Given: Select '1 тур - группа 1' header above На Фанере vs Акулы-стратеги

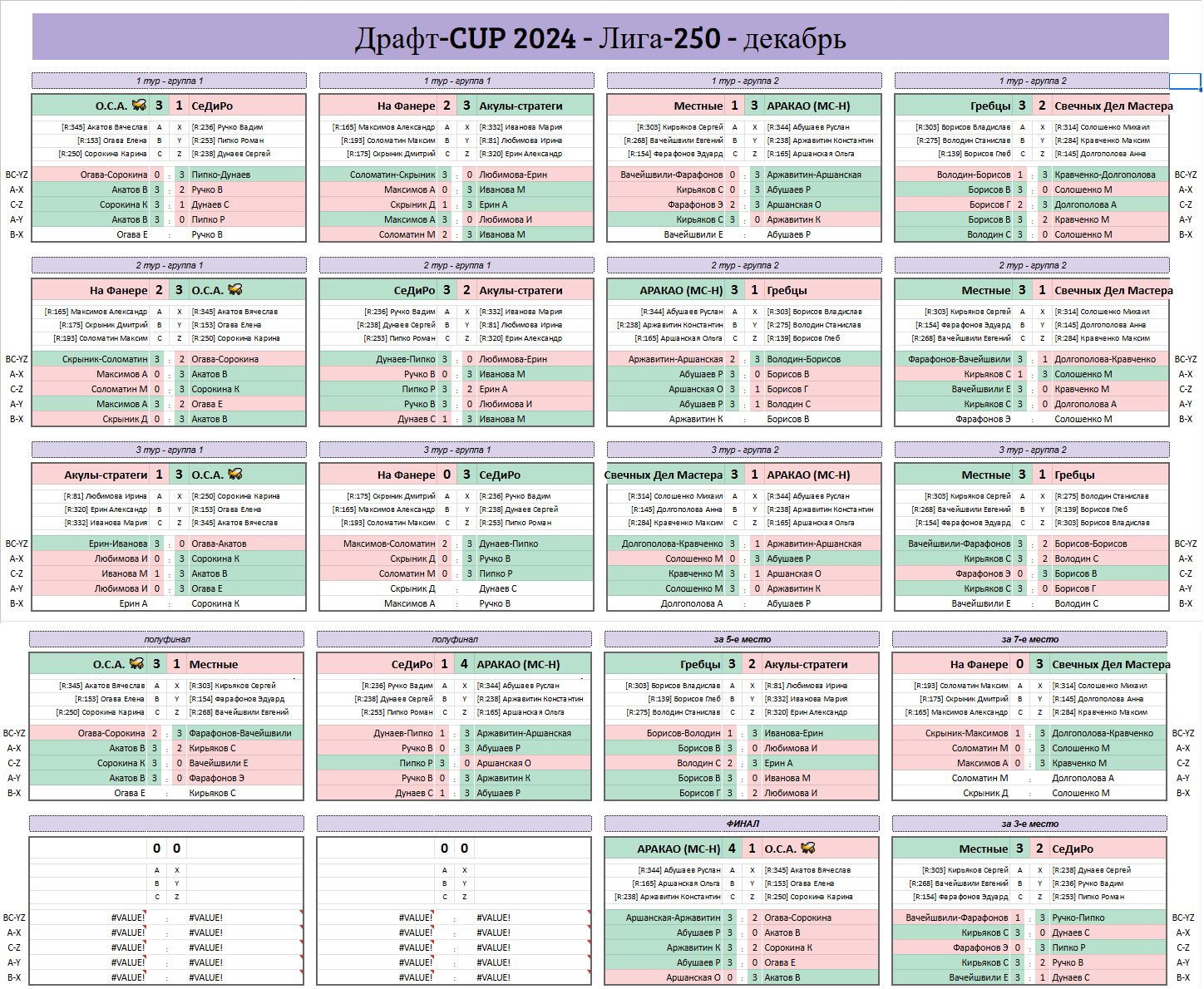Looking at the screenshot, I should pos(456,81).
